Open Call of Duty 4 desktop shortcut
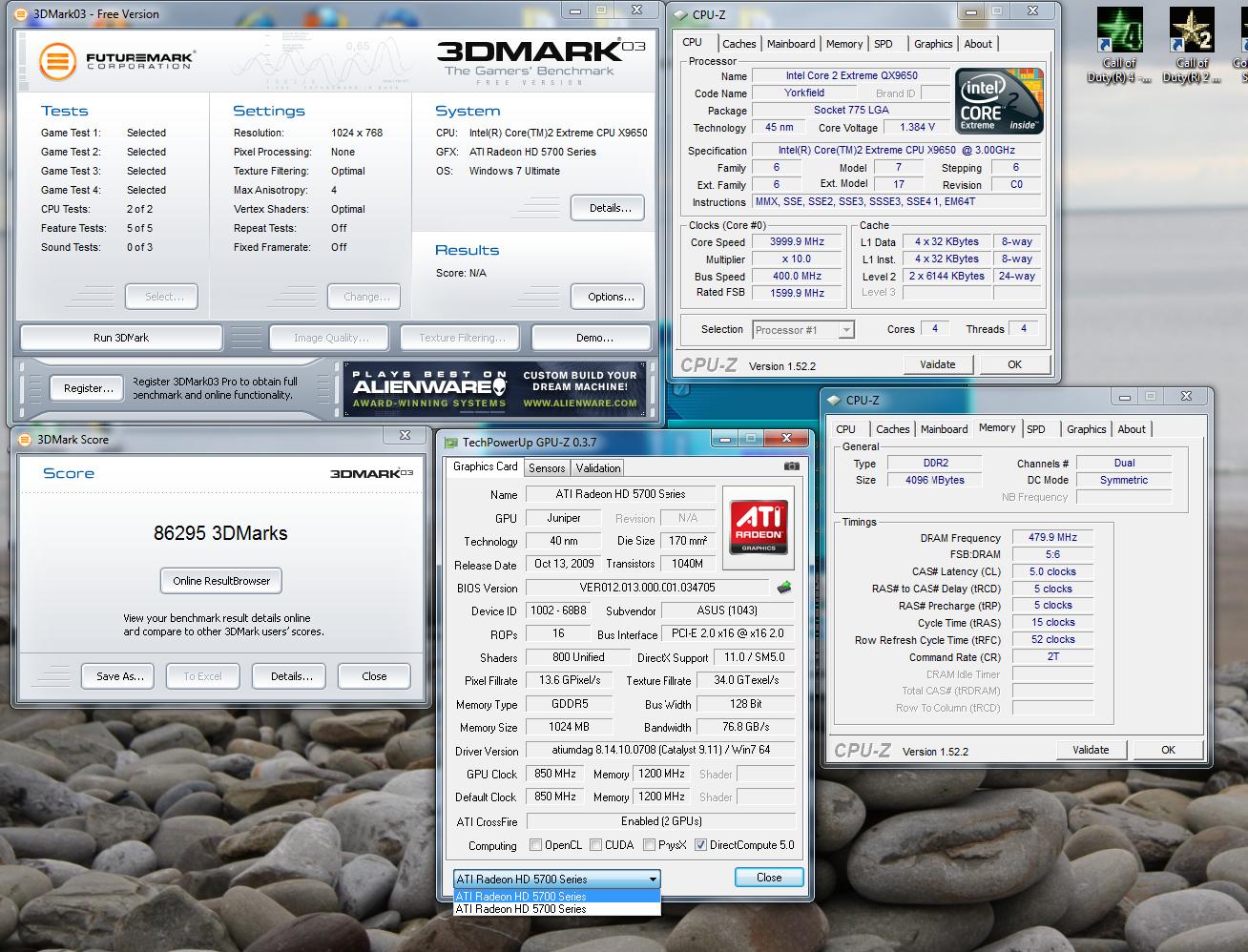The width and height of the screenshot is (1248, 952). 1119,45
